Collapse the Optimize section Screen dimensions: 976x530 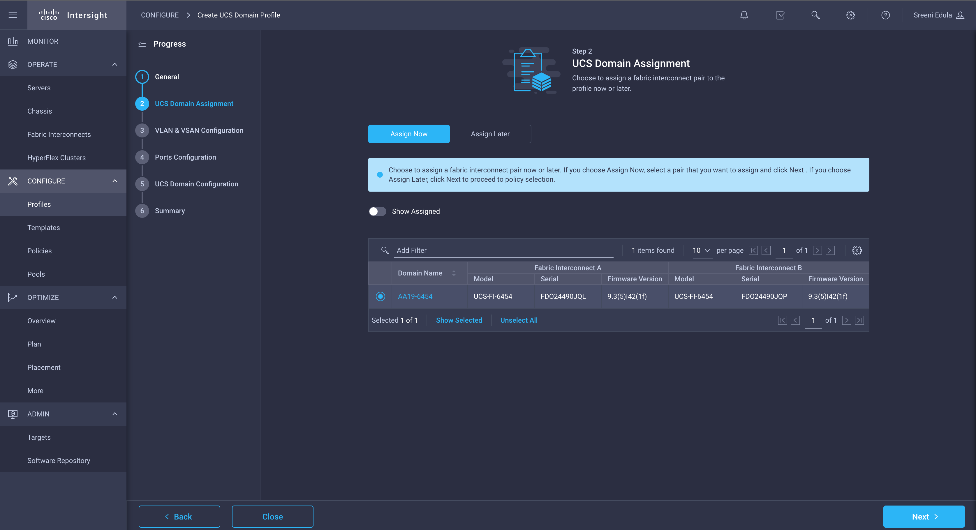115,297
